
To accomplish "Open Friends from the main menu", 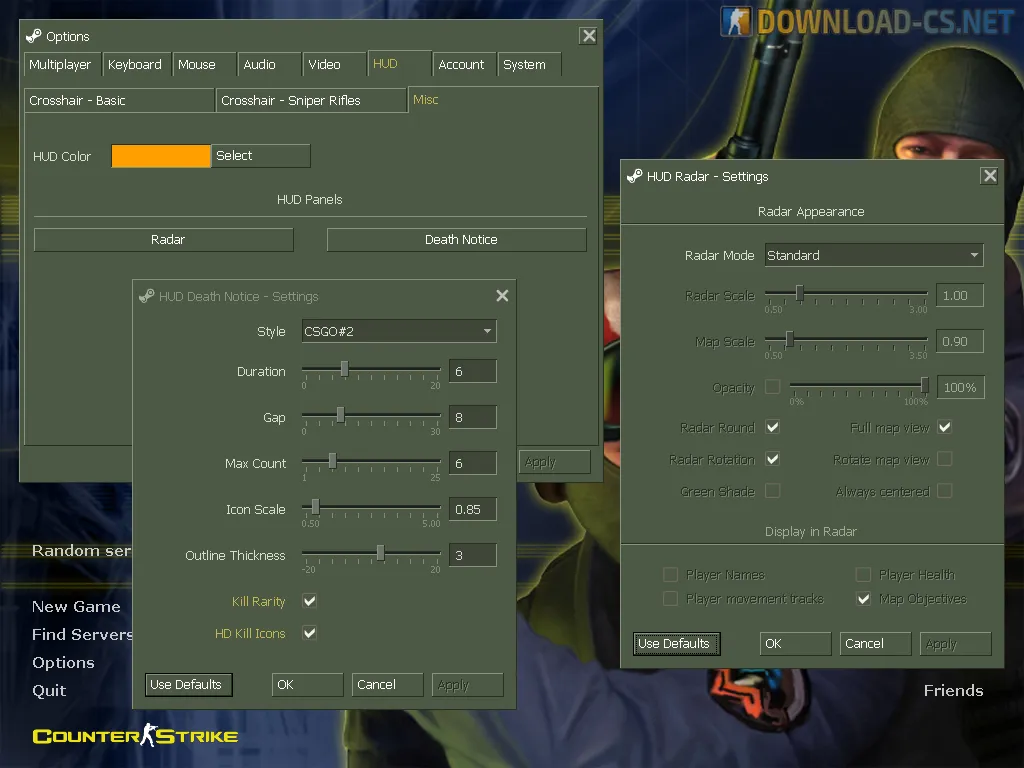I will pos(953,690).
